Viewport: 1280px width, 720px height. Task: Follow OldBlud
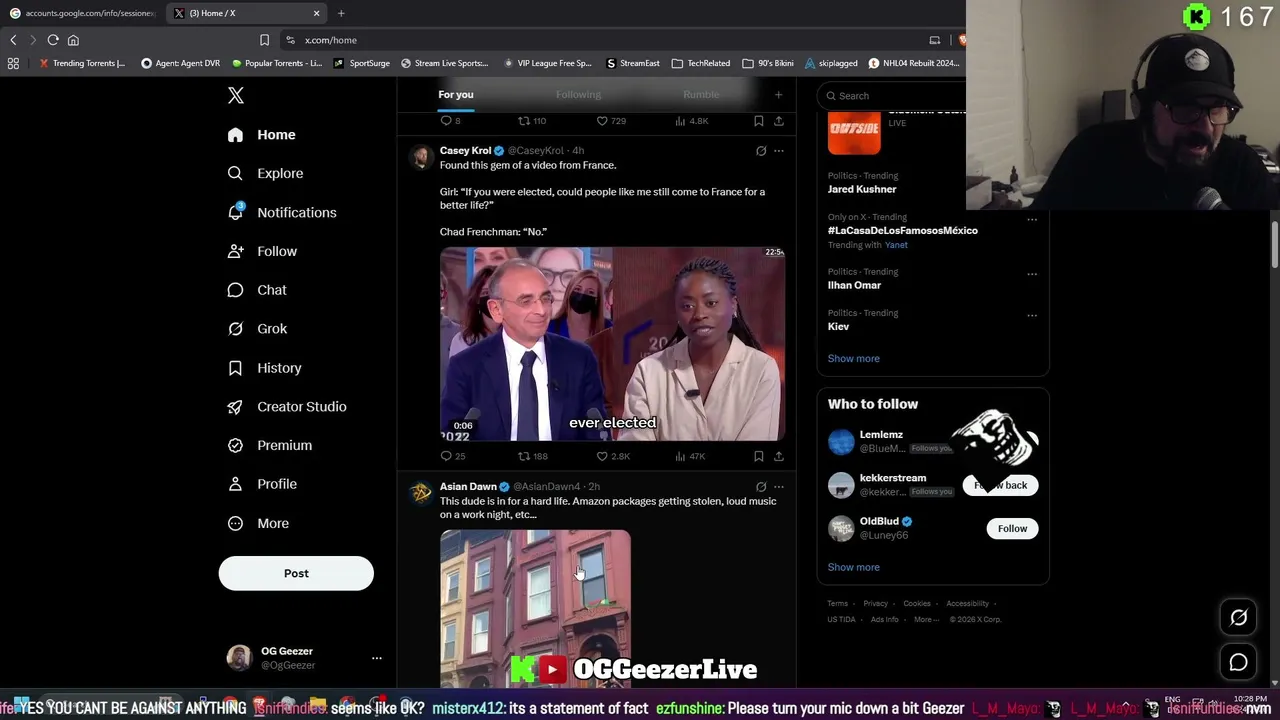click(1012, 528)
